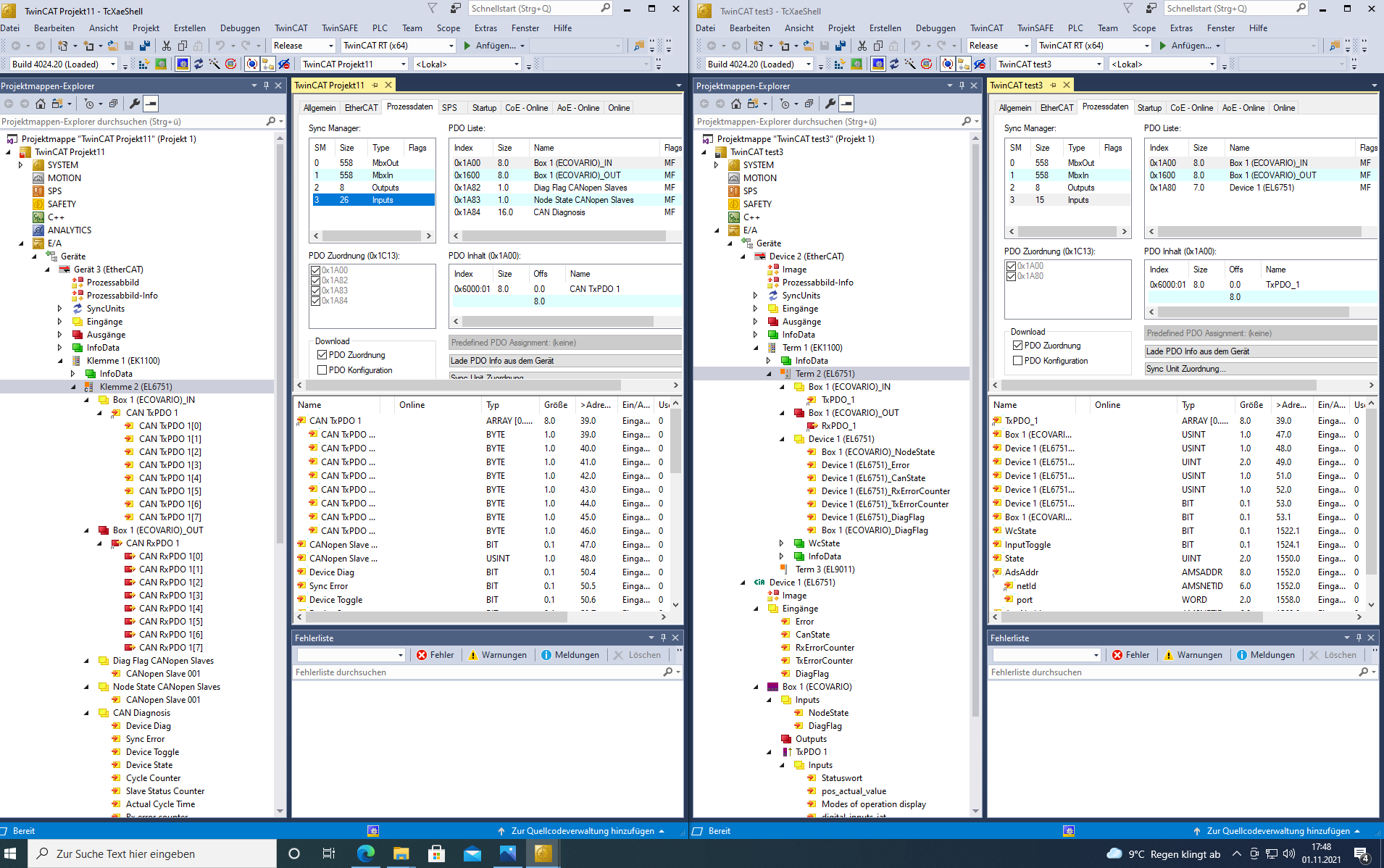Viewport: 1384px width, 868px height.
Task: Open Fehlerliste filter dropdown in Projekt11
Action: [x=400, y=655]
